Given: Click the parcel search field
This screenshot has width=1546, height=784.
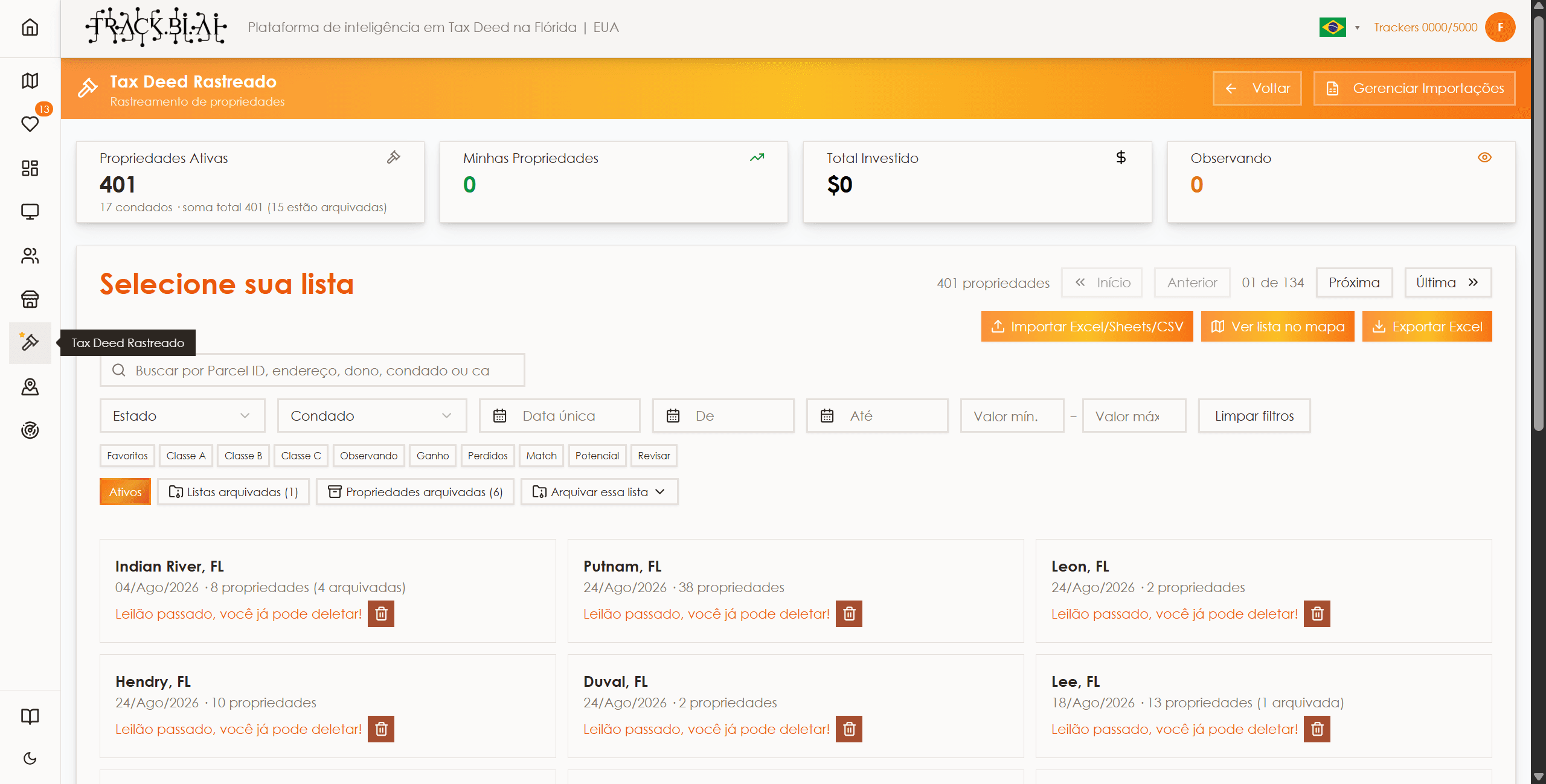Looking at the screenshot, I should (312, 371).
